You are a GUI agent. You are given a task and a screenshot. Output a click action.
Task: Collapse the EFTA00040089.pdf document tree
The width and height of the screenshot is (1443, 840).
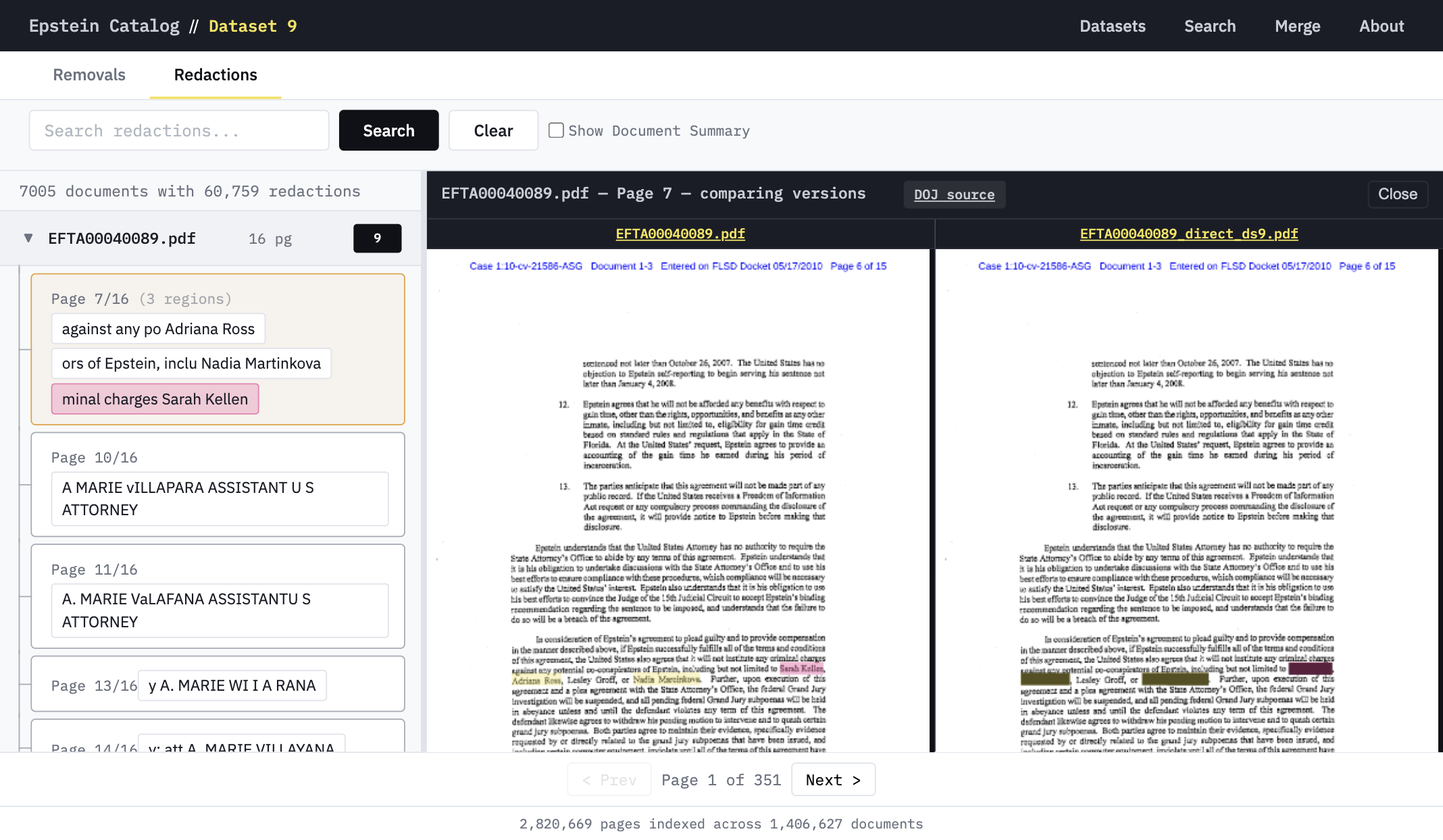coord(28,238)
